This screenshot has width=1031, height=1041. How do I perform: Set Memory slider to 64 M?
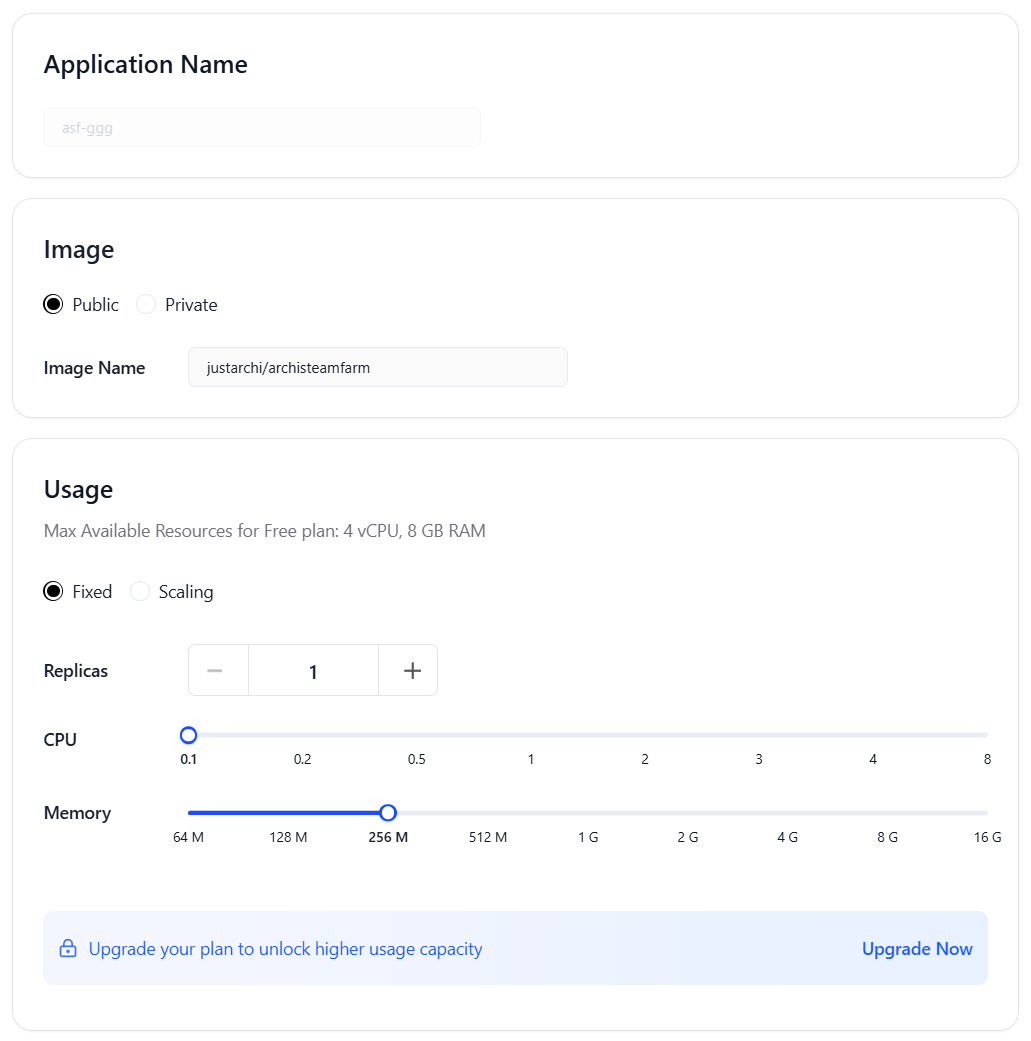coord(188,813)
